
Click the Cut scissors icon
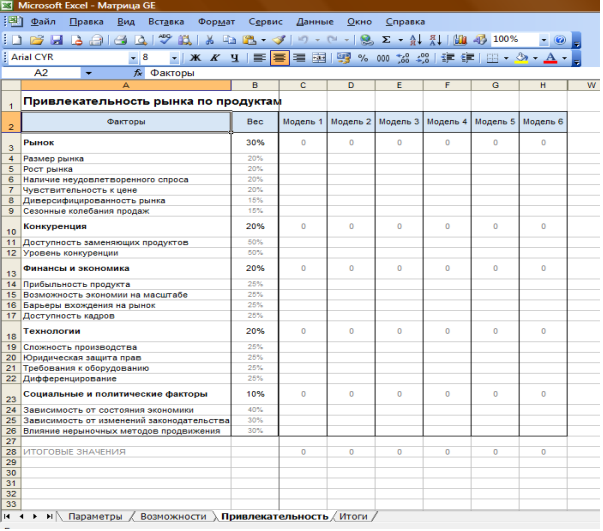(x=210, y=40)
